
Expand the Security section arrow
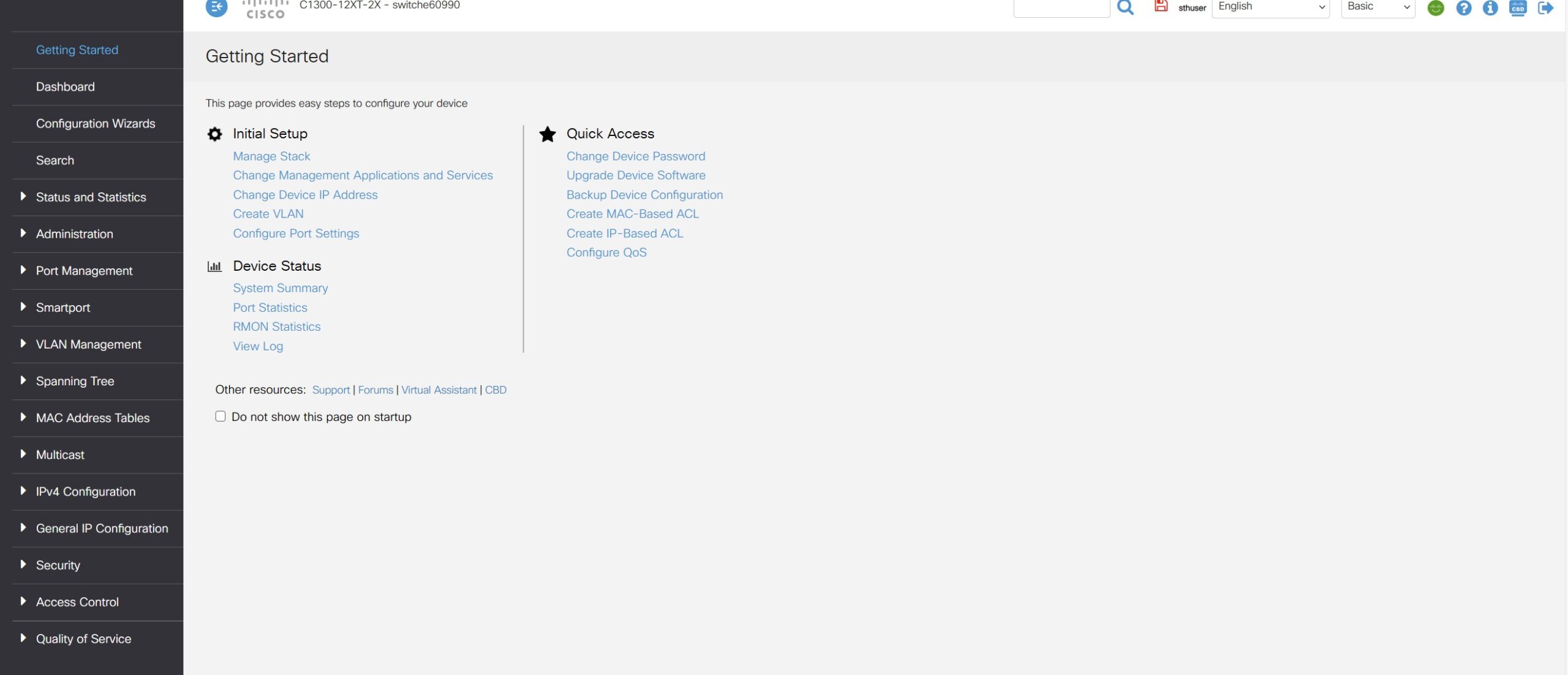[23, 565]
